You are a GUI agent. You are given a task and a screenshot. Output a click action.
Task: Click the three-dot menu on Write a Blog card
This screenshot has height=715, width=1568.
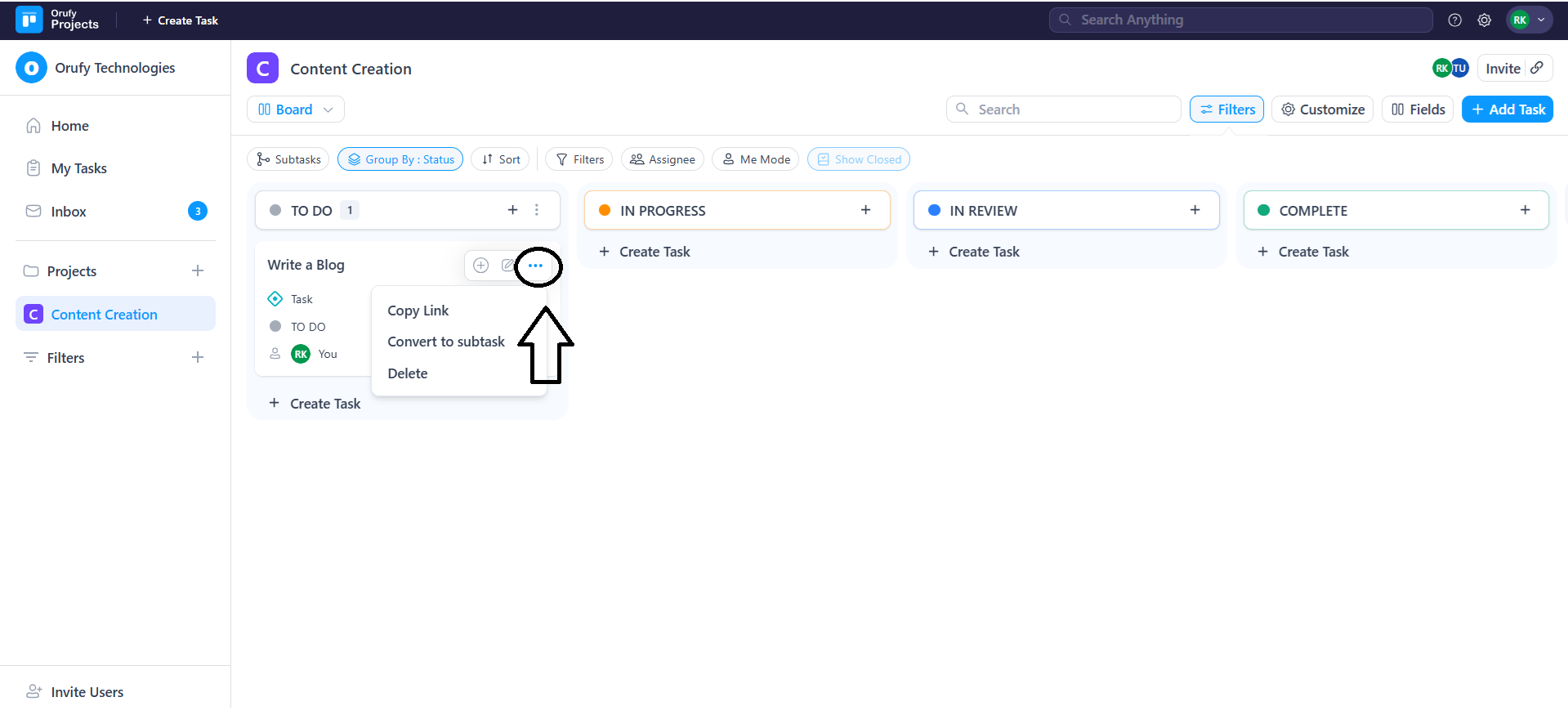pos(535,266)
